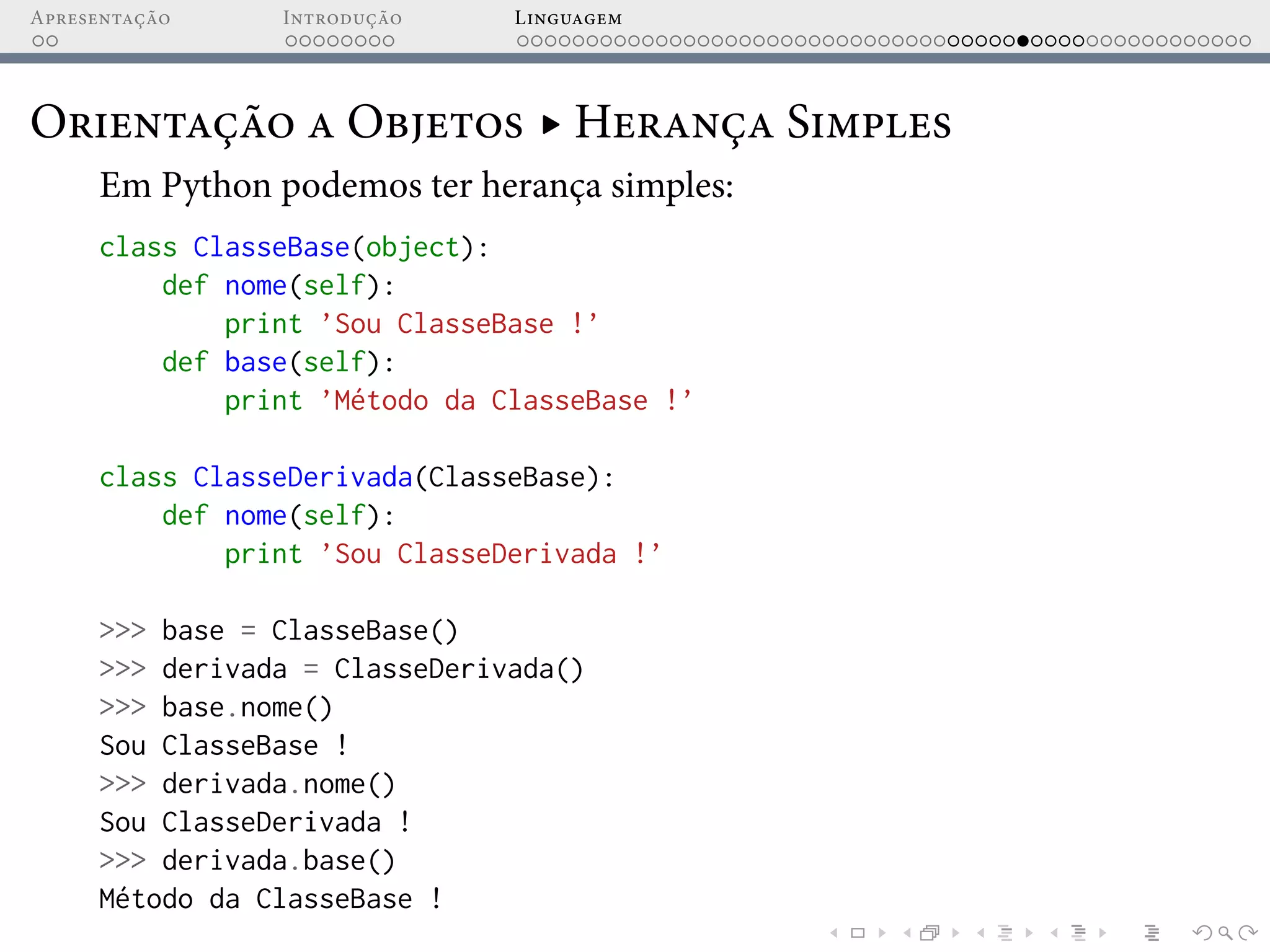Open the search magnifier icon
This screenshot has width=1270, height=952.
(1225, 932)
